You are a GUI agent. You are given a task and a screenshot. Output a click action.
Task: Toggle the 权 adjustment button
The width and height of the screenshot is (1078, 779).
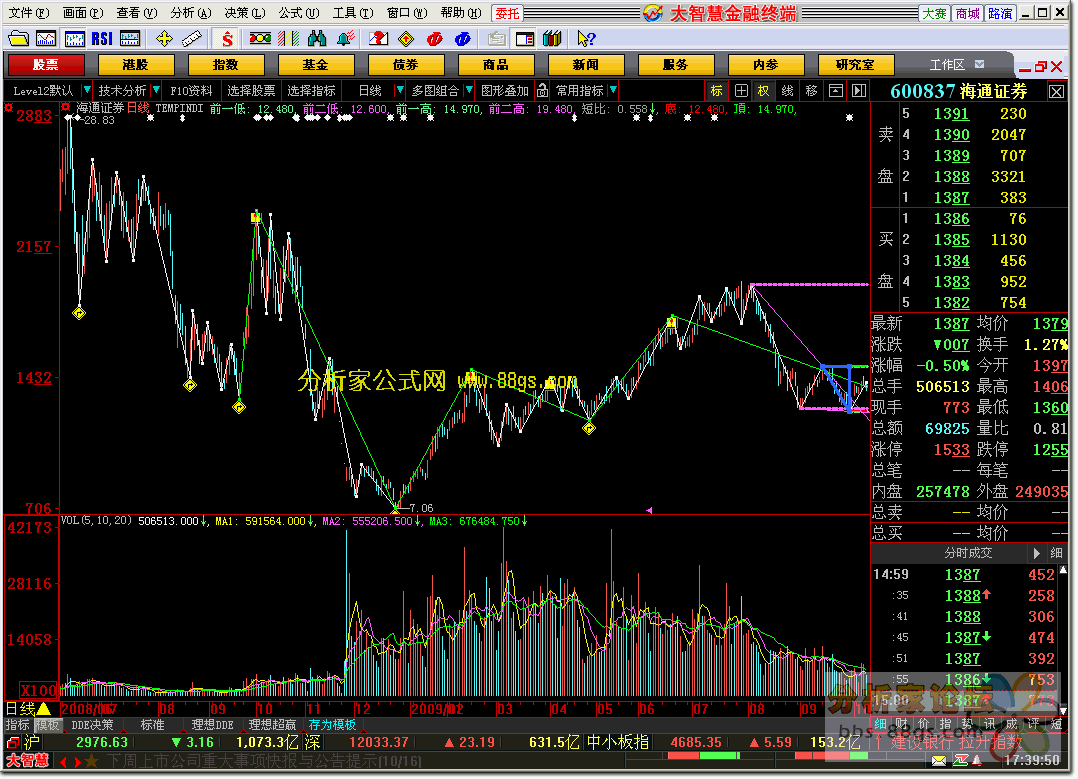tap(763, 90)
